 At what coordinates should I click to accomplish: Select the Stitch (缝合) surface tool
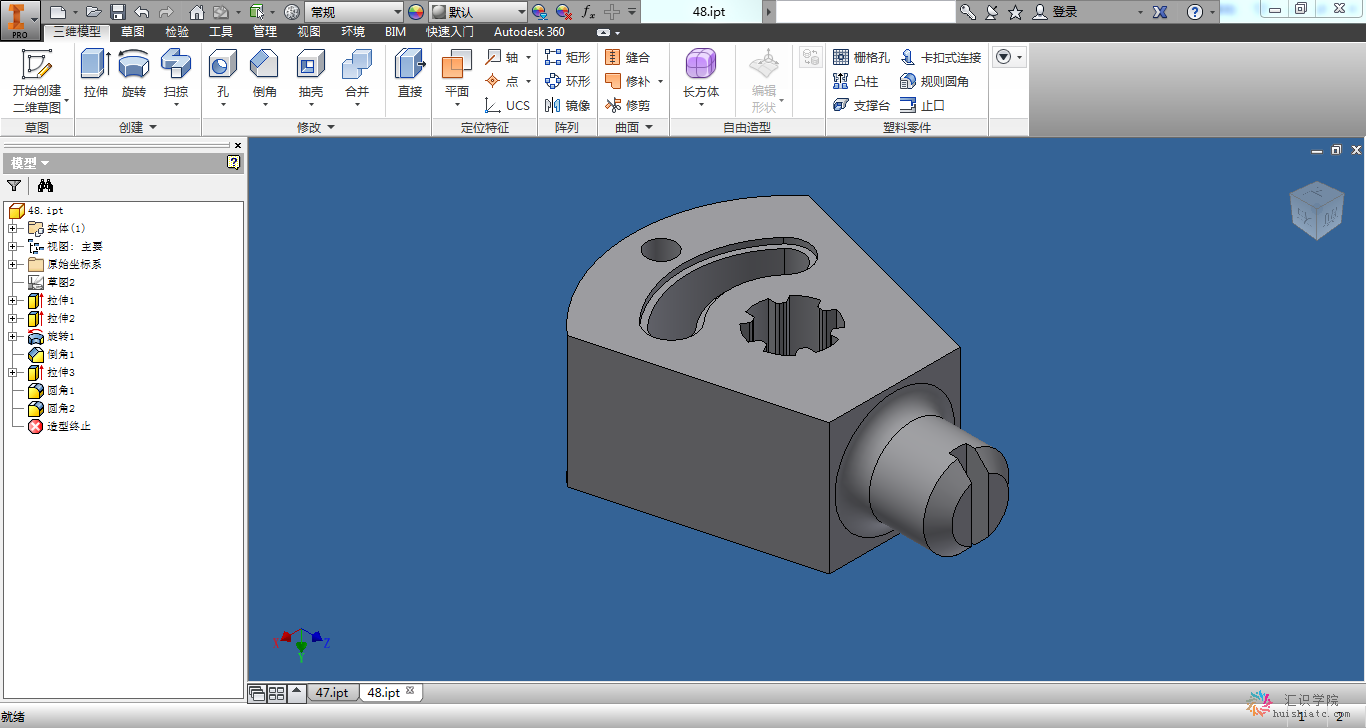tap(628, 57)
